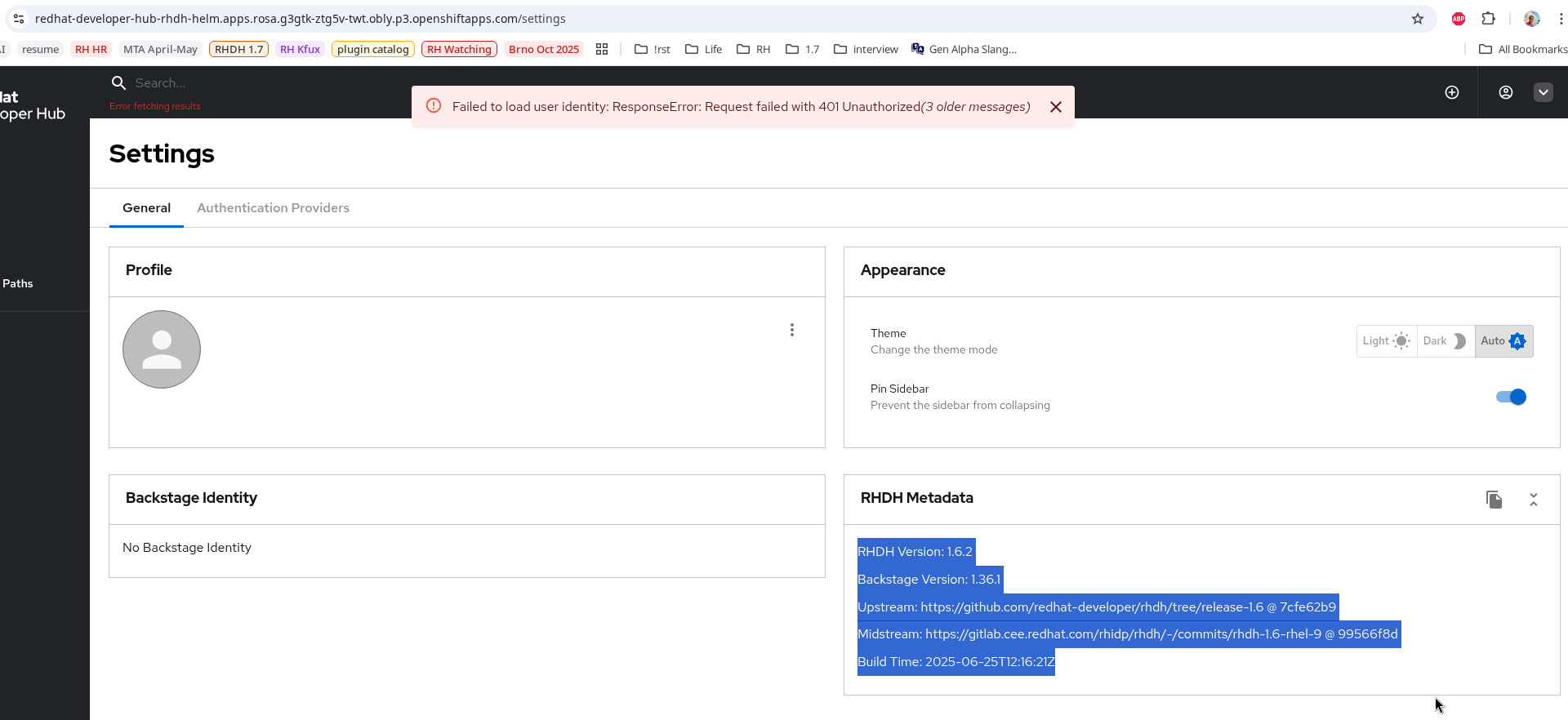Screen dimensions: 1568x720
Task: Open the user account circle icon
Action: pyautogui.click(x=1506, y=92)
